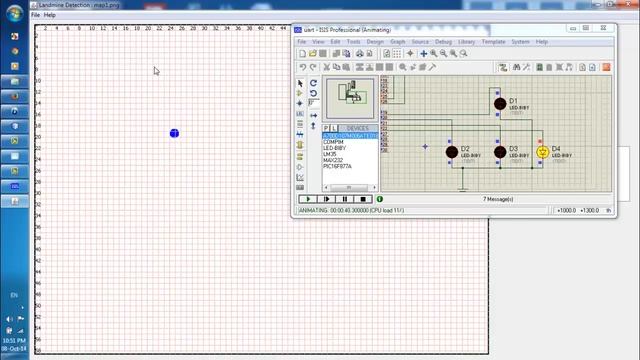Click the blue Pan/center crosshair icon

[x=424, y=53]
